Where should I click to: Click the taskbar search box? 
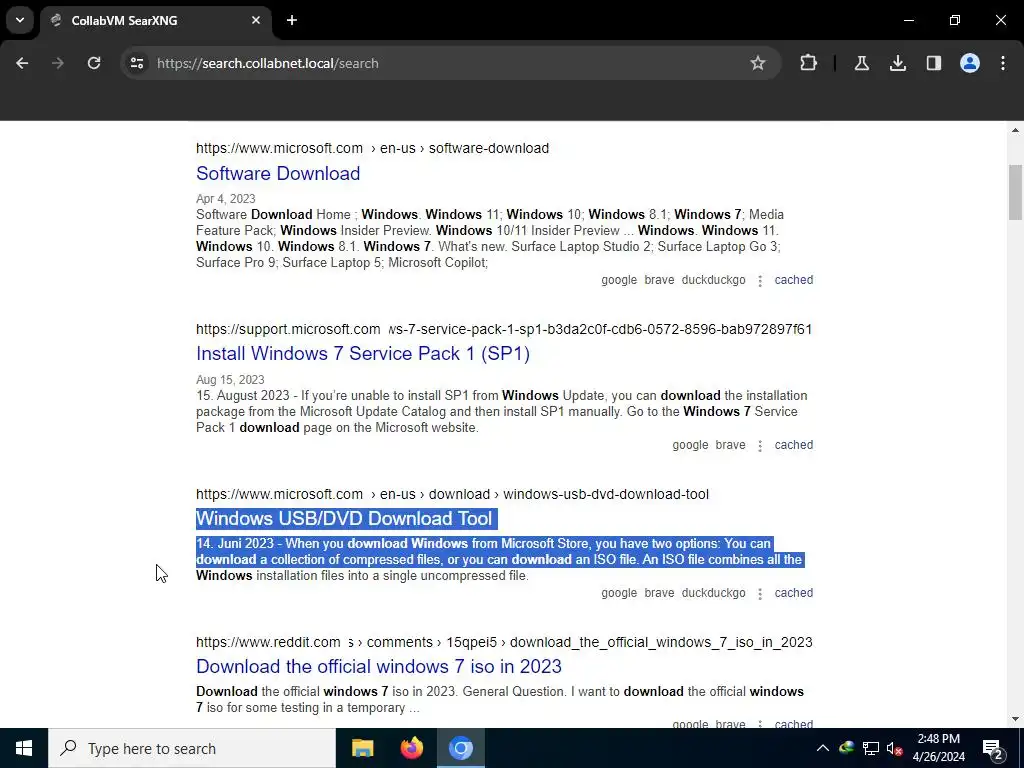pos(192,748)
